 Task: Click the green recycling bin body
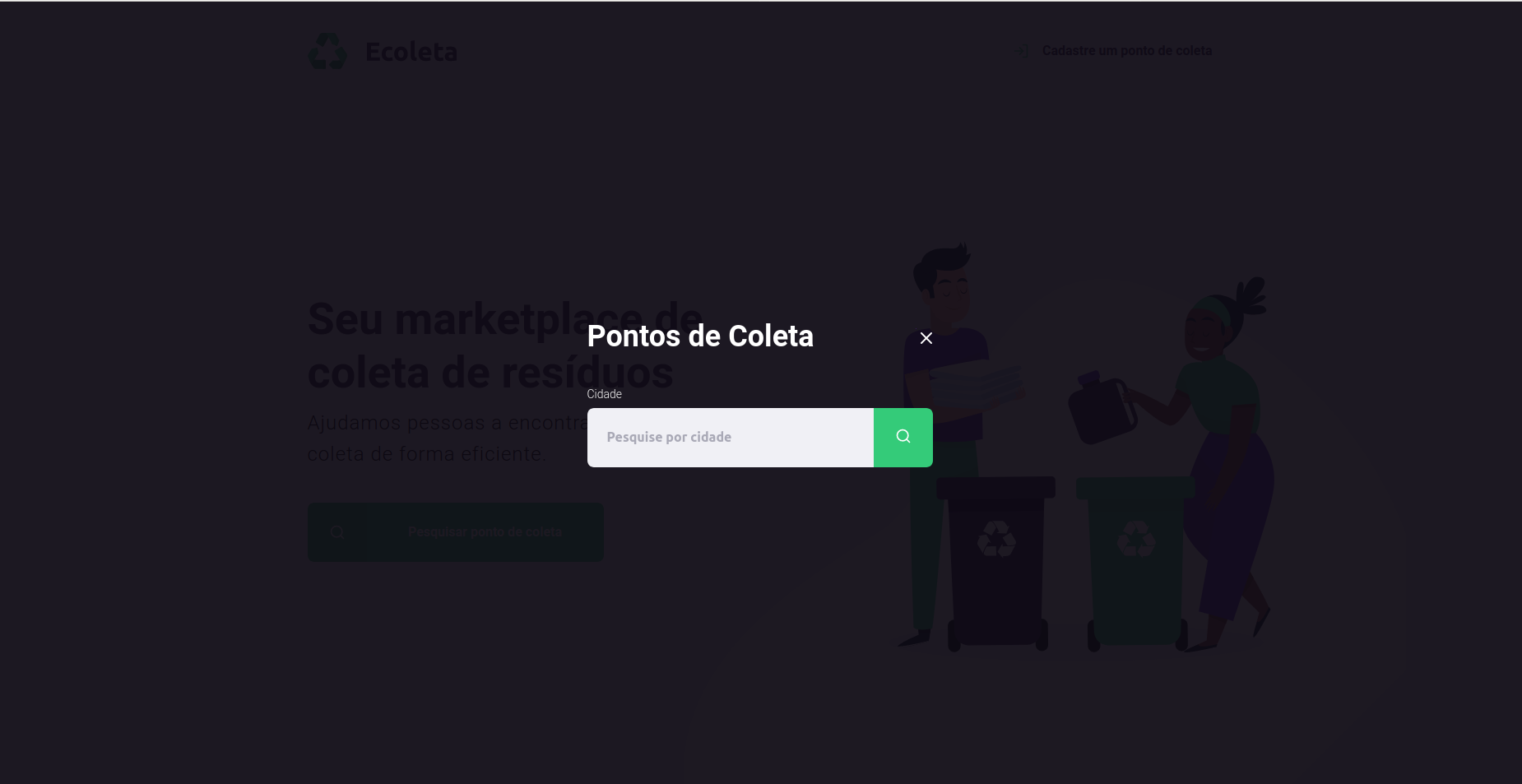coord(1136,564)
